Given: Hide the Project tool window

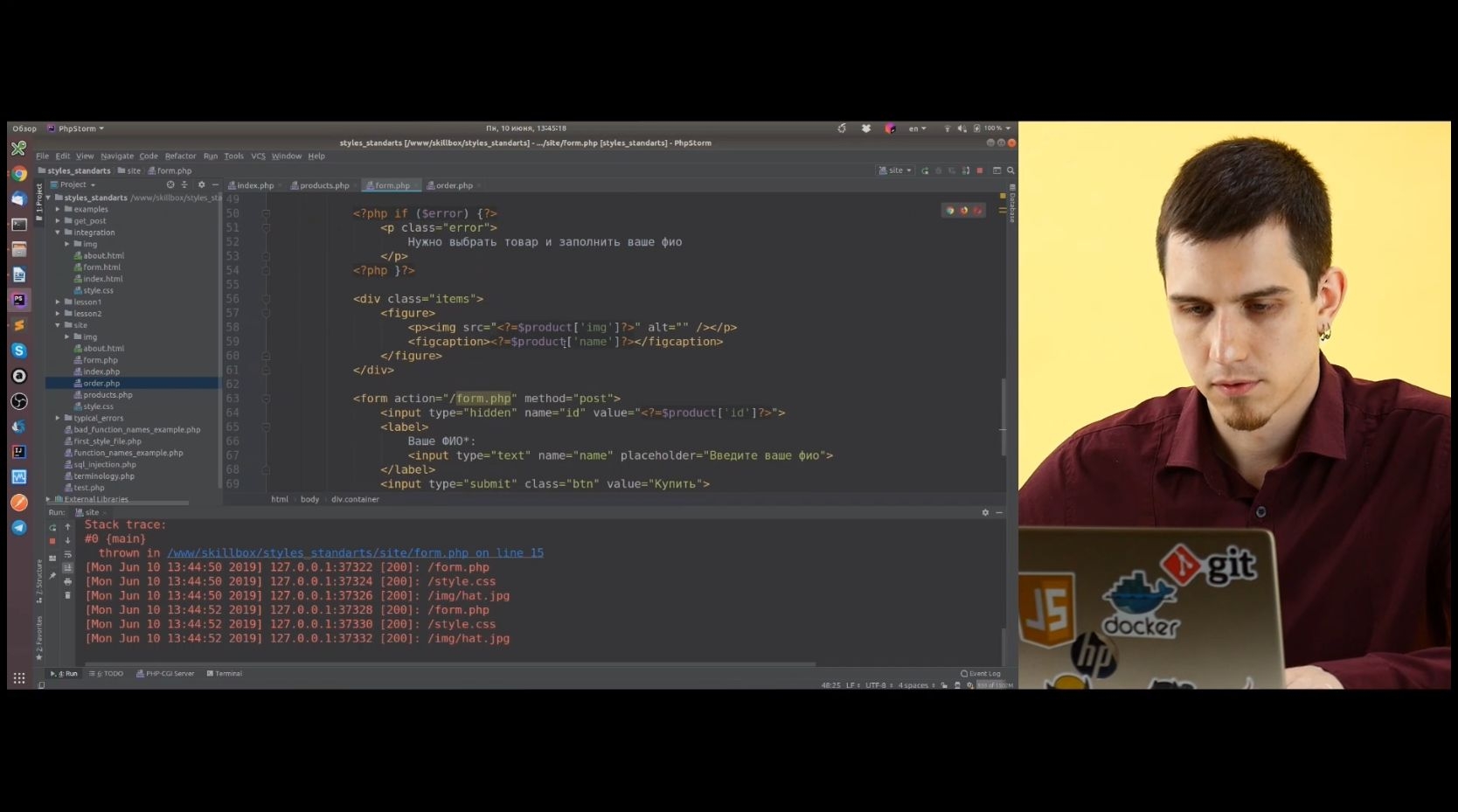Looking at the screenshot, I should click(215, 184).
